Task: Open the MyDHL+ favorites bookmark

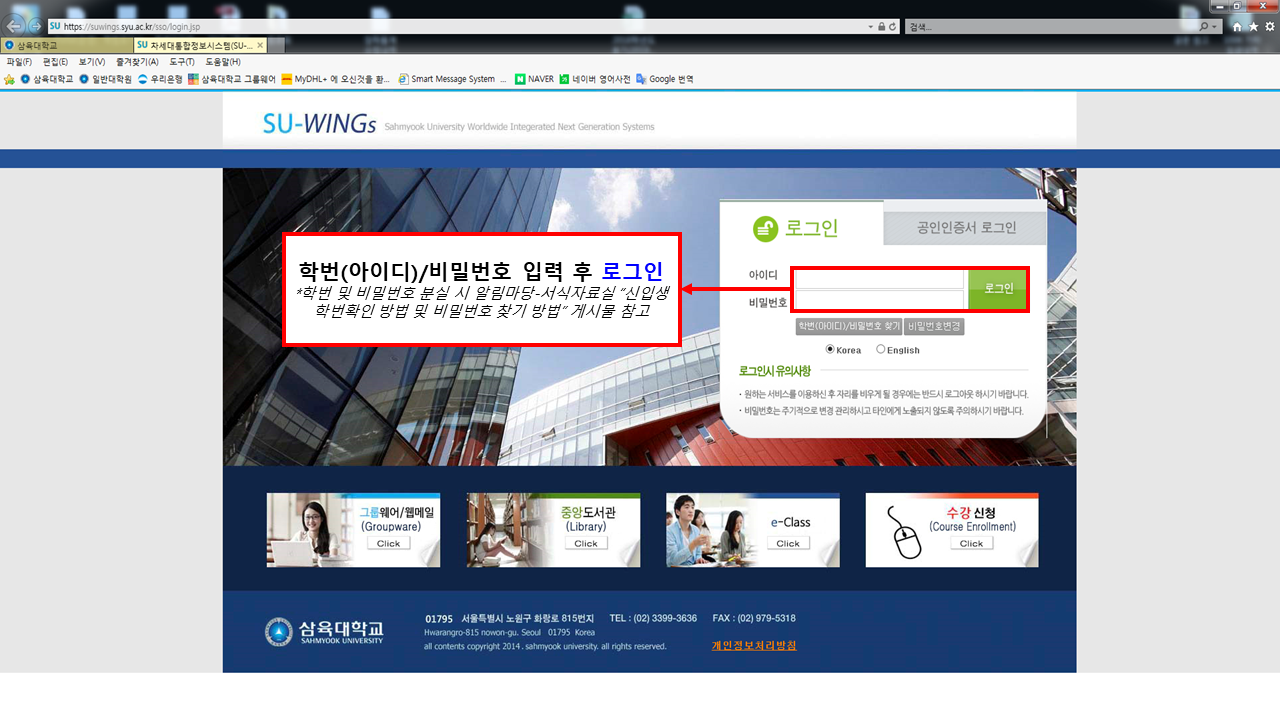Action: pos(335,79)
